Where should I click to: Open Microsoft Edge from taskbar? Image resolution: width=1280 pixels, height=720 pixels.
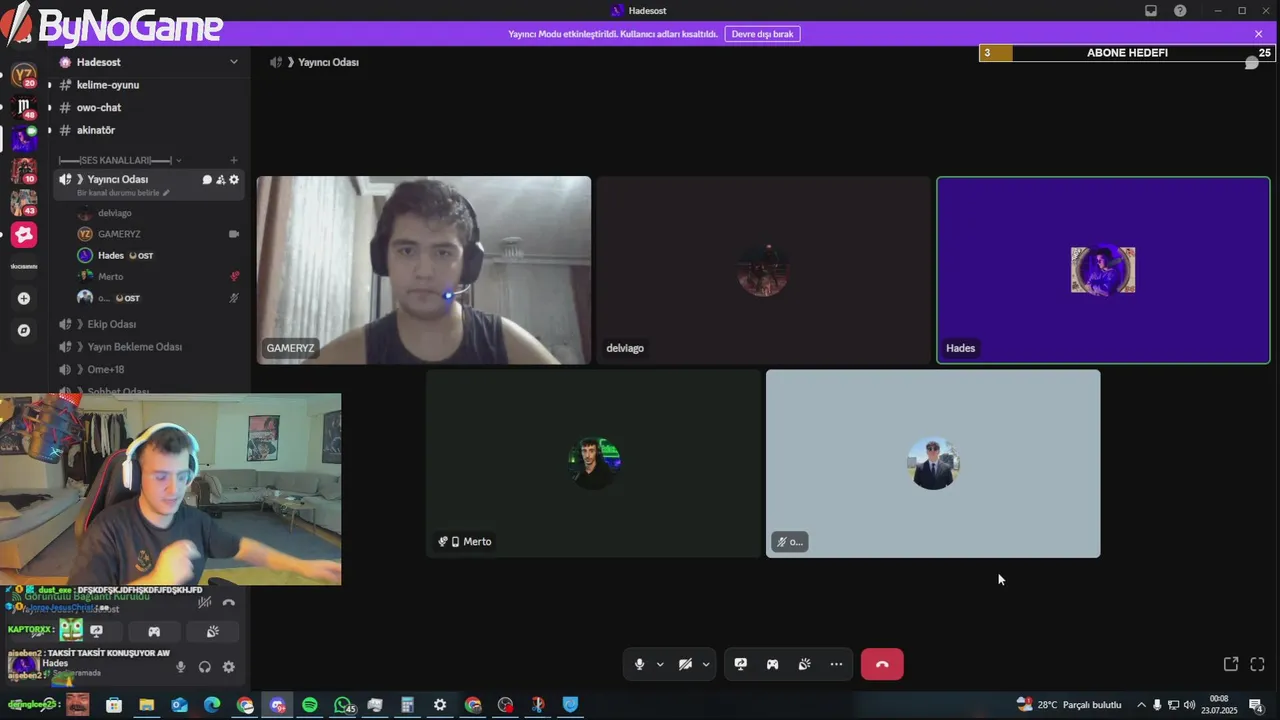pyautogui.click(x=212, y=705)
